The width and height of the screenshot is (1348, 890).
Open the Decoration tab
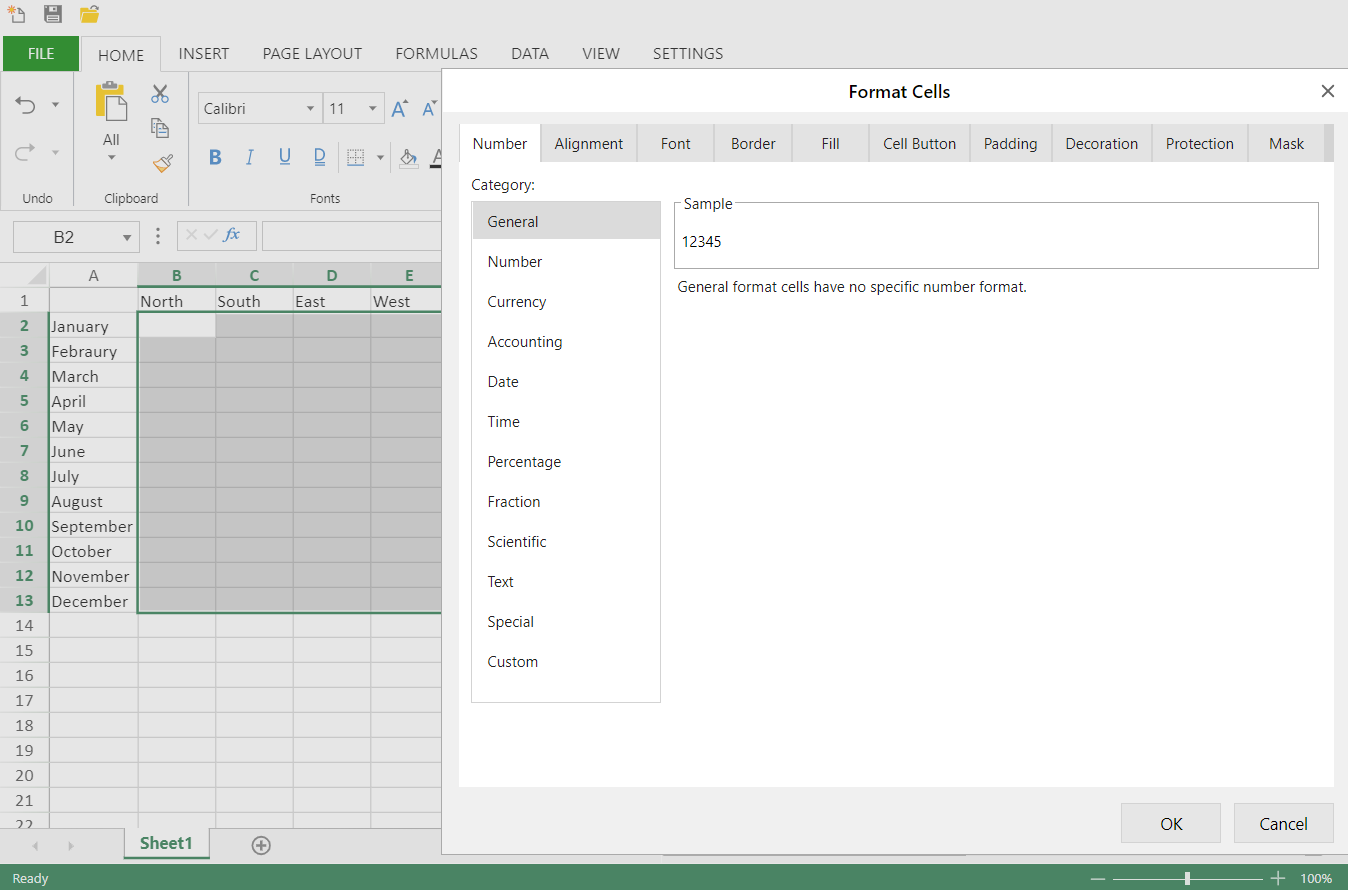1102,143
